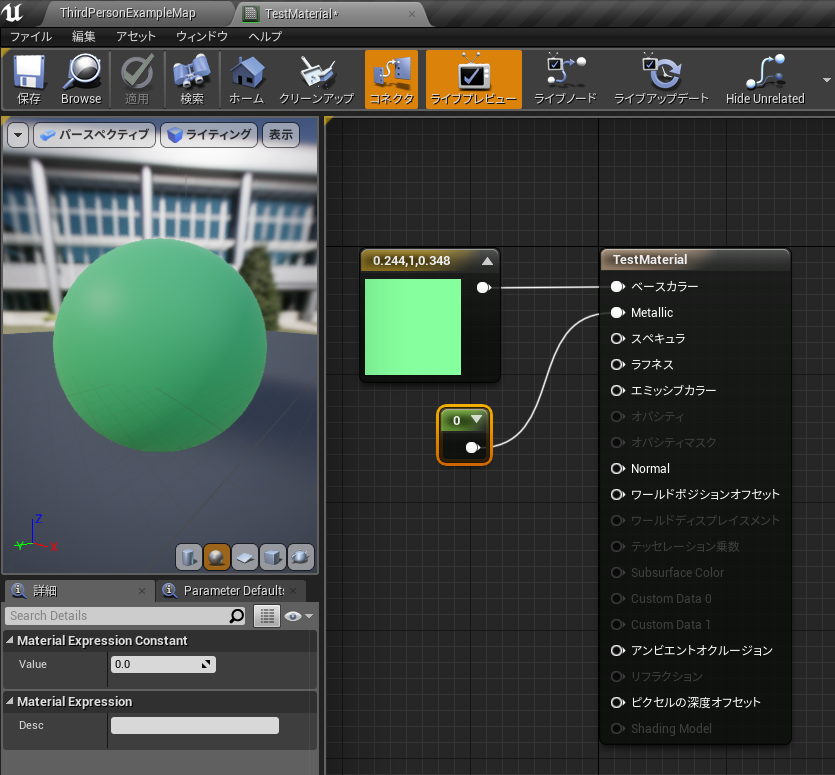Click the Clean Up (クリーンアップ) icon
835x775 pixels.
coord(316,79)
